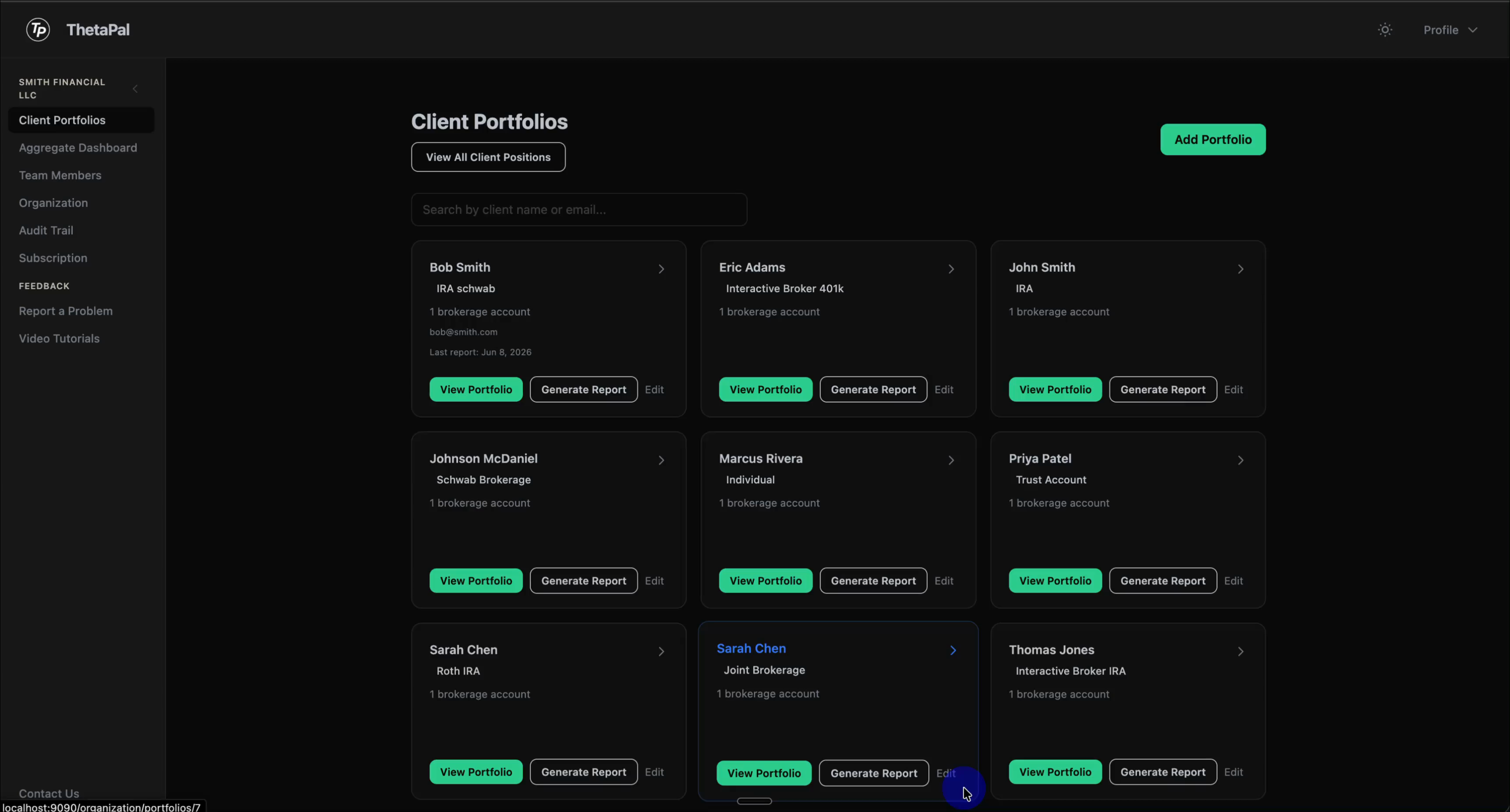Viewport: 1510px width, 812px height.
Task: Click View All Client Positions
Action: pyautogui.click(x=488, y=157)
